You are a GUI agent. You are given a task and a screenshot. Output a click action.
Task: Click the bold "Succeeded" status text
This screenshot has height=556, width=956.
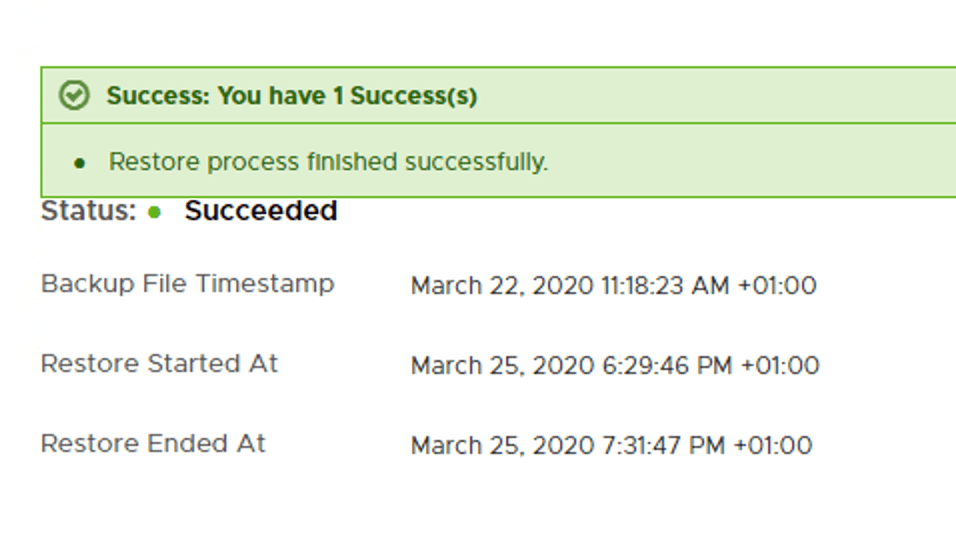click(x=261, y=211)
